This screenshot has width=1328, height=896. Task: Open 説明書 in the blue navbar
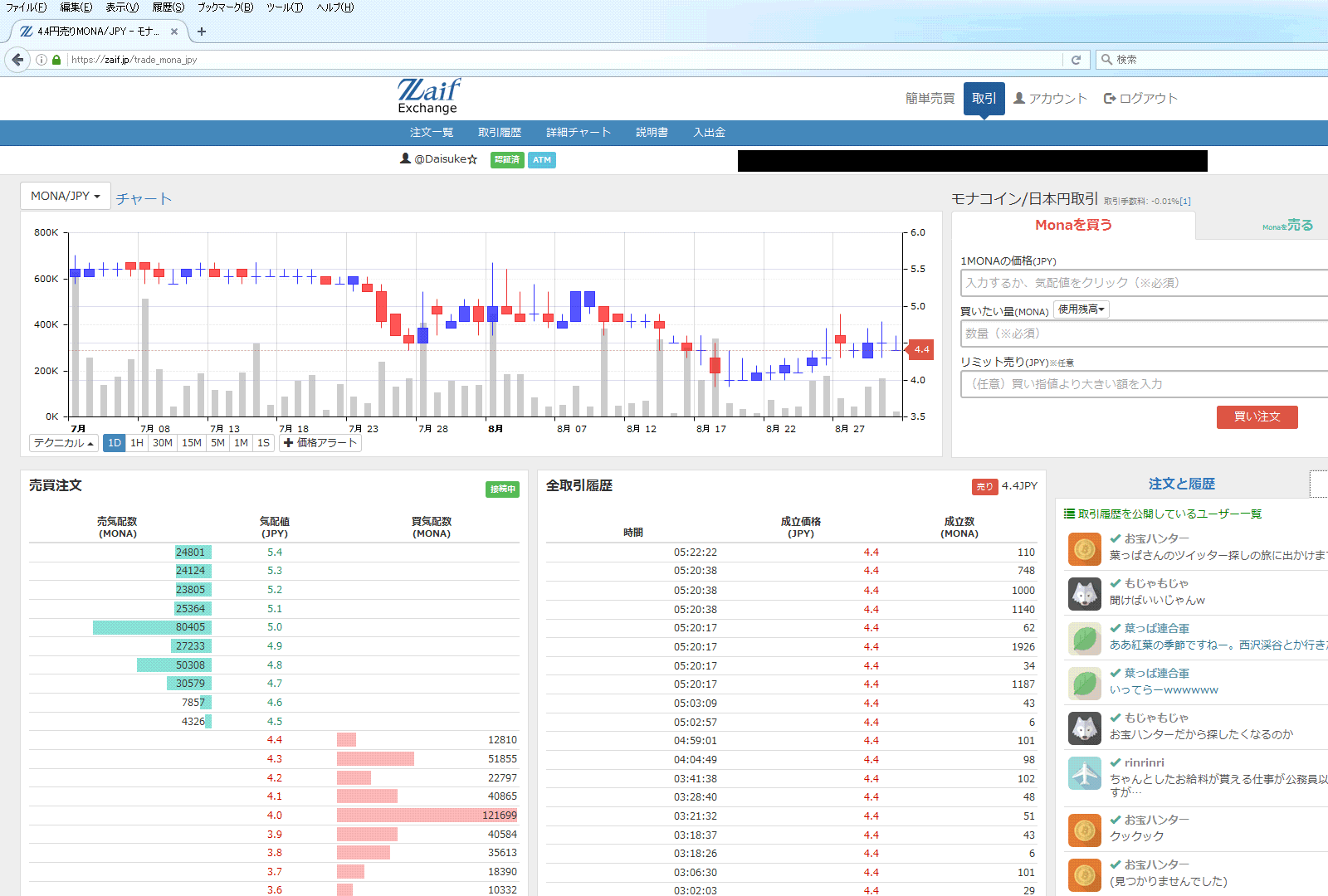[x=652, y=133]
